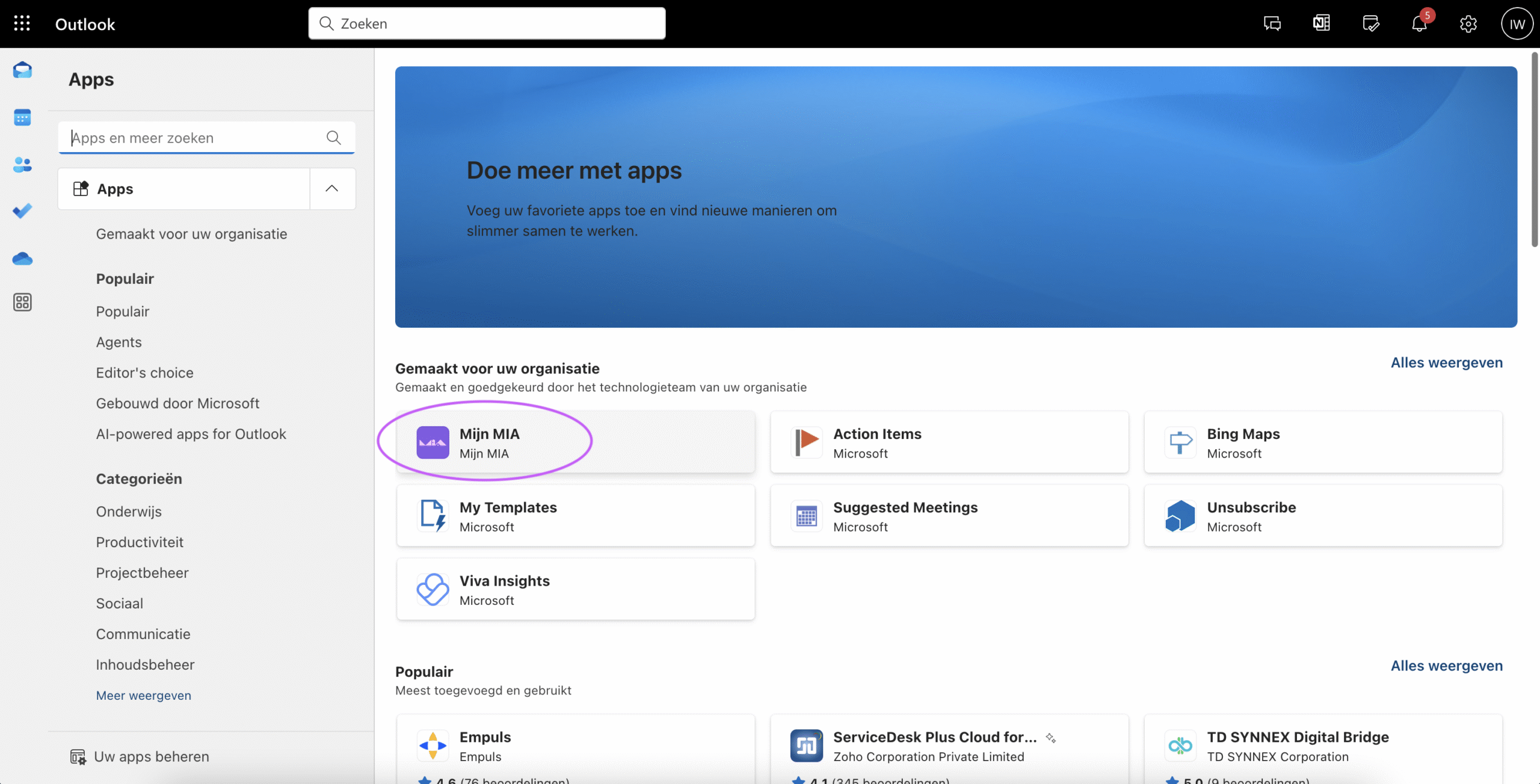
Task: Open the settings gear icon
Action: tap(1468, 24)
